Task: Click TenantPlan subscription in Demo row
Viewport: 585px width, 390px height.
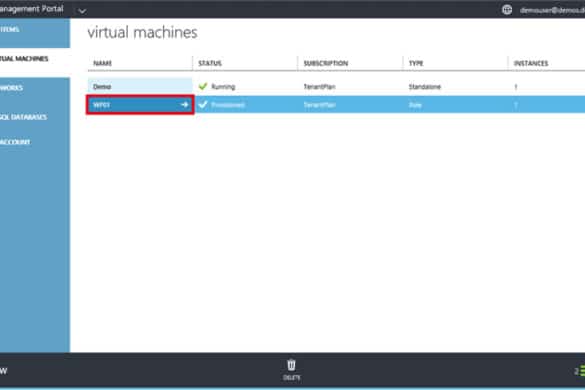Action: (x=319, y=87)
